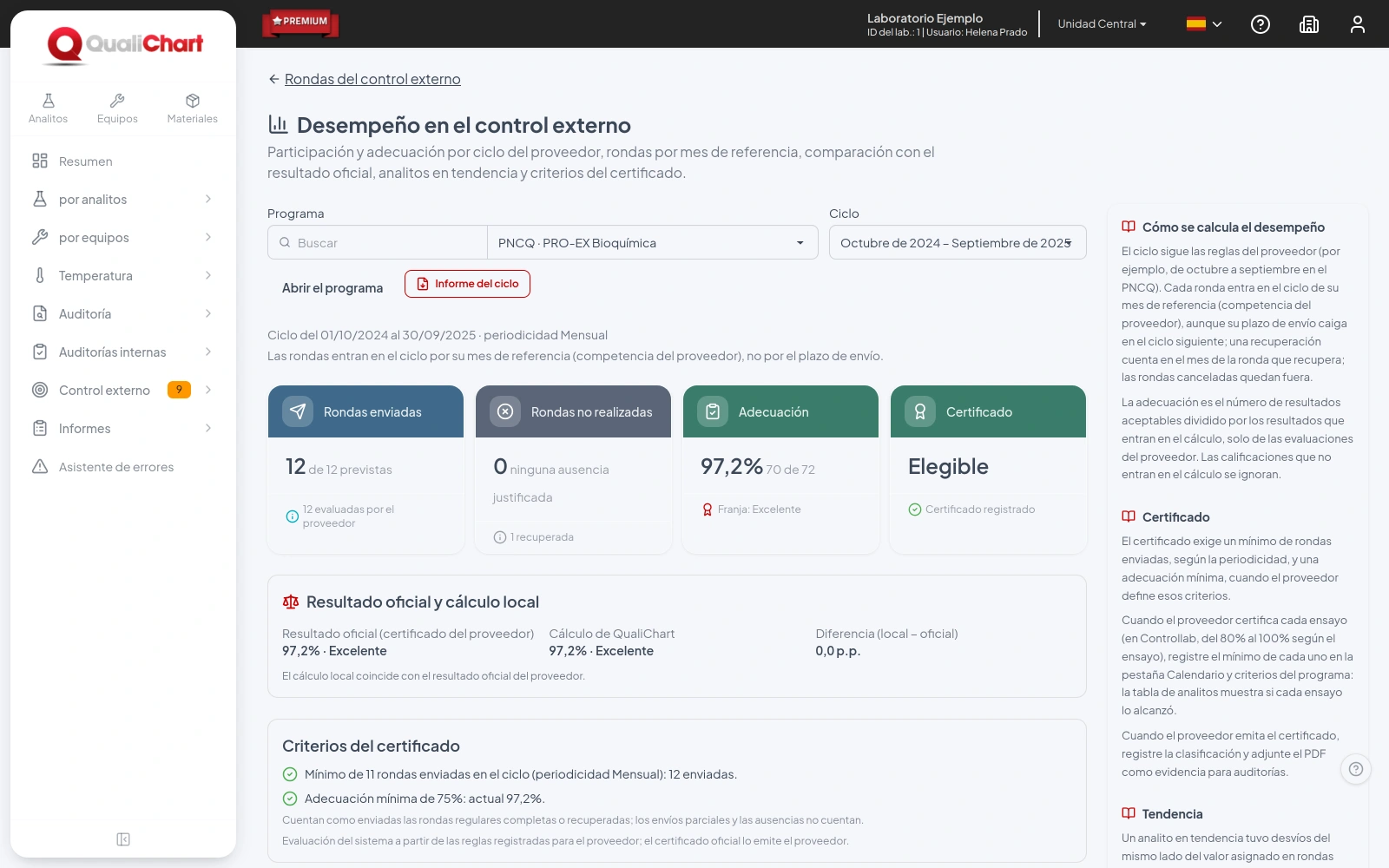The width and height of the screenshot is (1389, 868).
Task: Select Informes sidebar item
Action: tap(122, 429)
